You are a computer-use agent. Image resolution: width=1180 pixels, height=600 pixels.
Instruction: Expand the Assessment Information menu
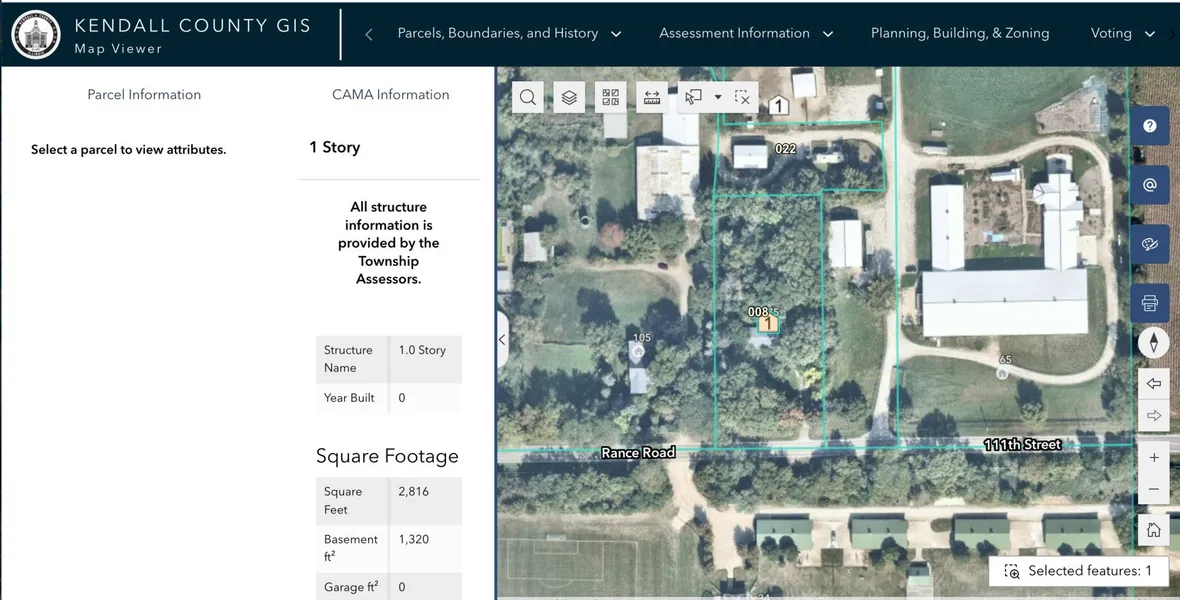[746, 33]
